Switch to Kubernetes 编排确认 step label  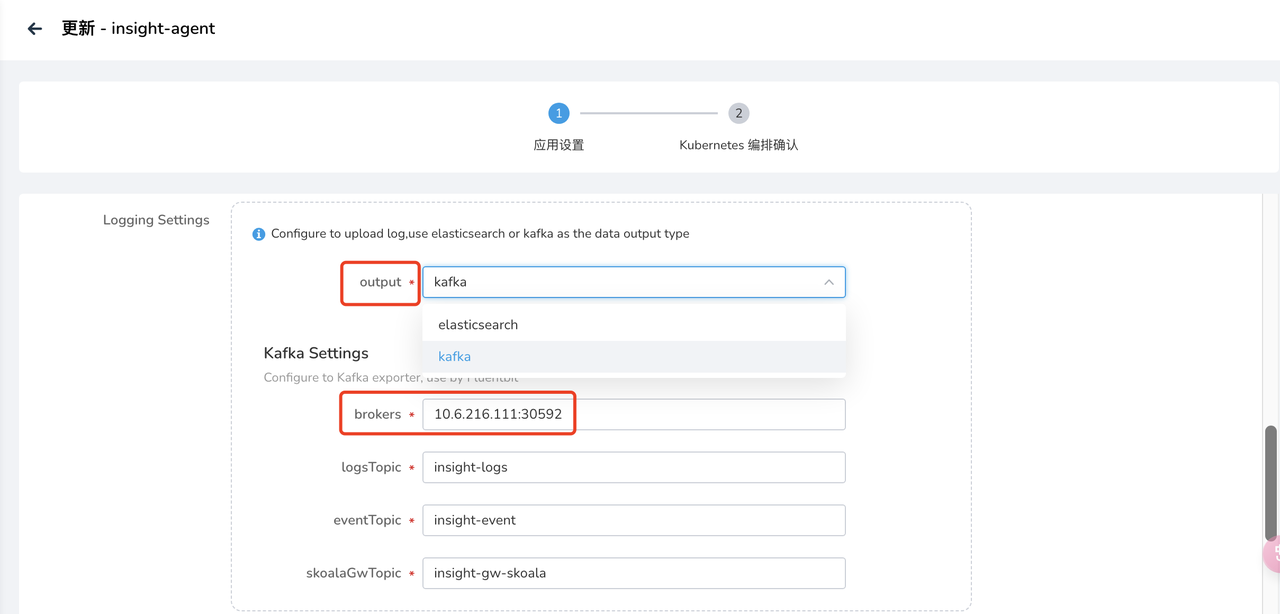pos(739,145)
